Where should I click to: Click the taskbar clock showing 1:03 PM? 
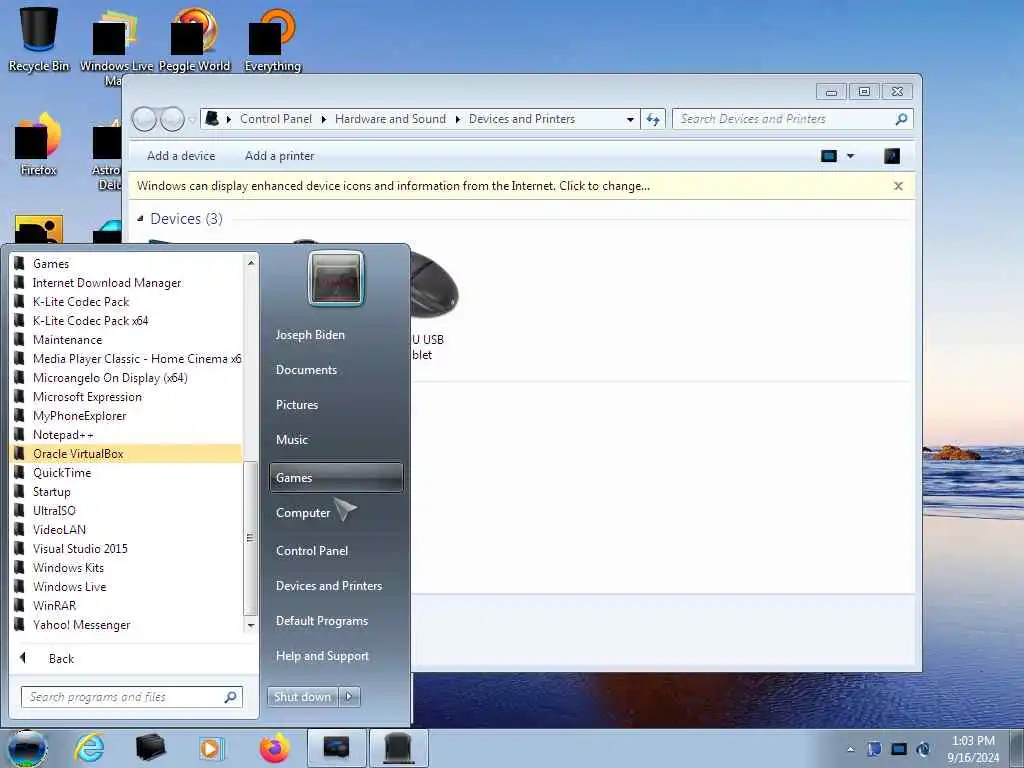coord(973,748)
